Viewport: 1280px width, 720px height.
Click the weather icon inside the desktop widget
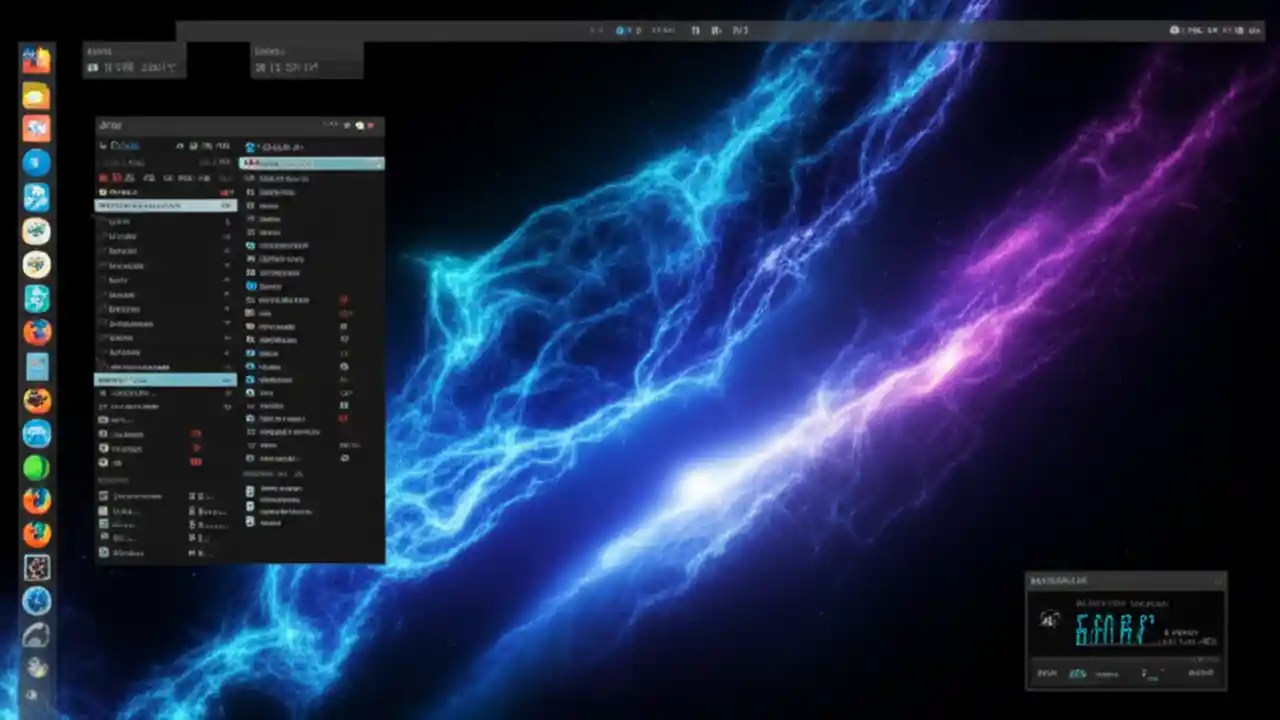coord(1050,619)
